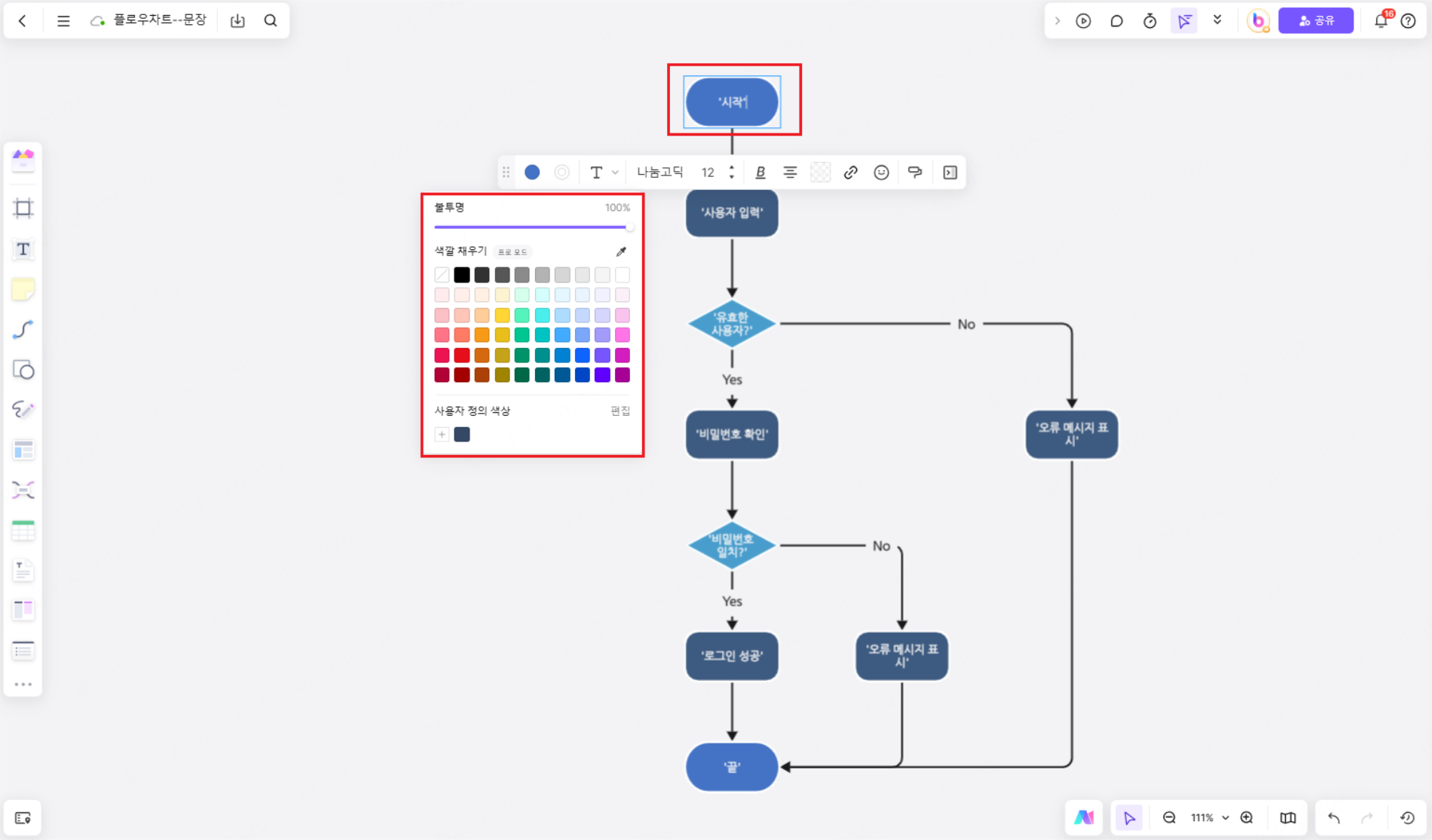Click the format painter icon
Viewport: 1432px width, 840px height.
tap(915, 173)
